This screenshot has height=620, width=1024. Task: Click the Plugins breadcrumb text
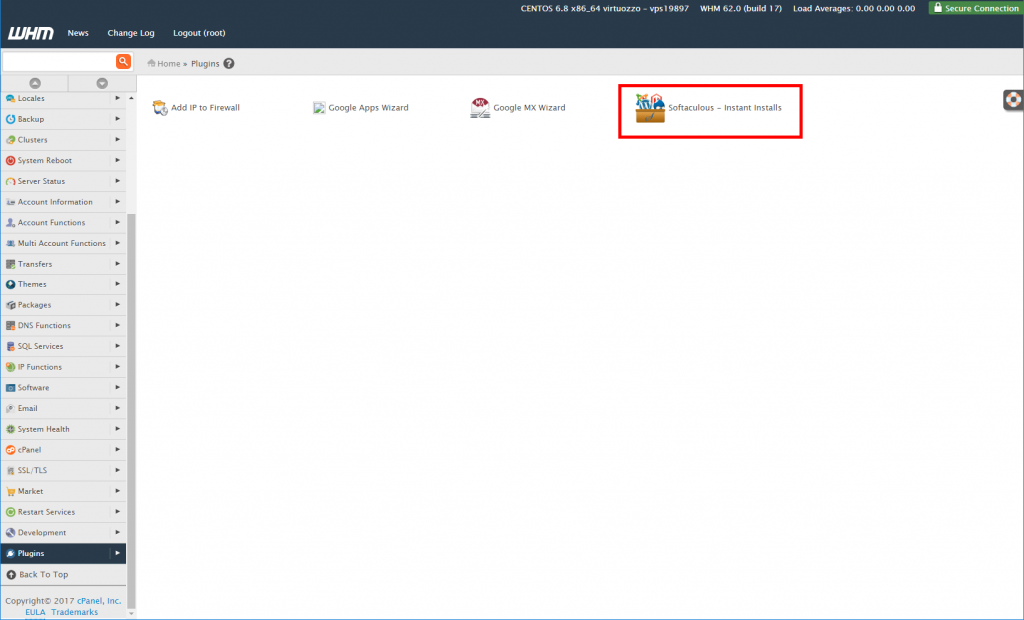[x=205, y=63]
